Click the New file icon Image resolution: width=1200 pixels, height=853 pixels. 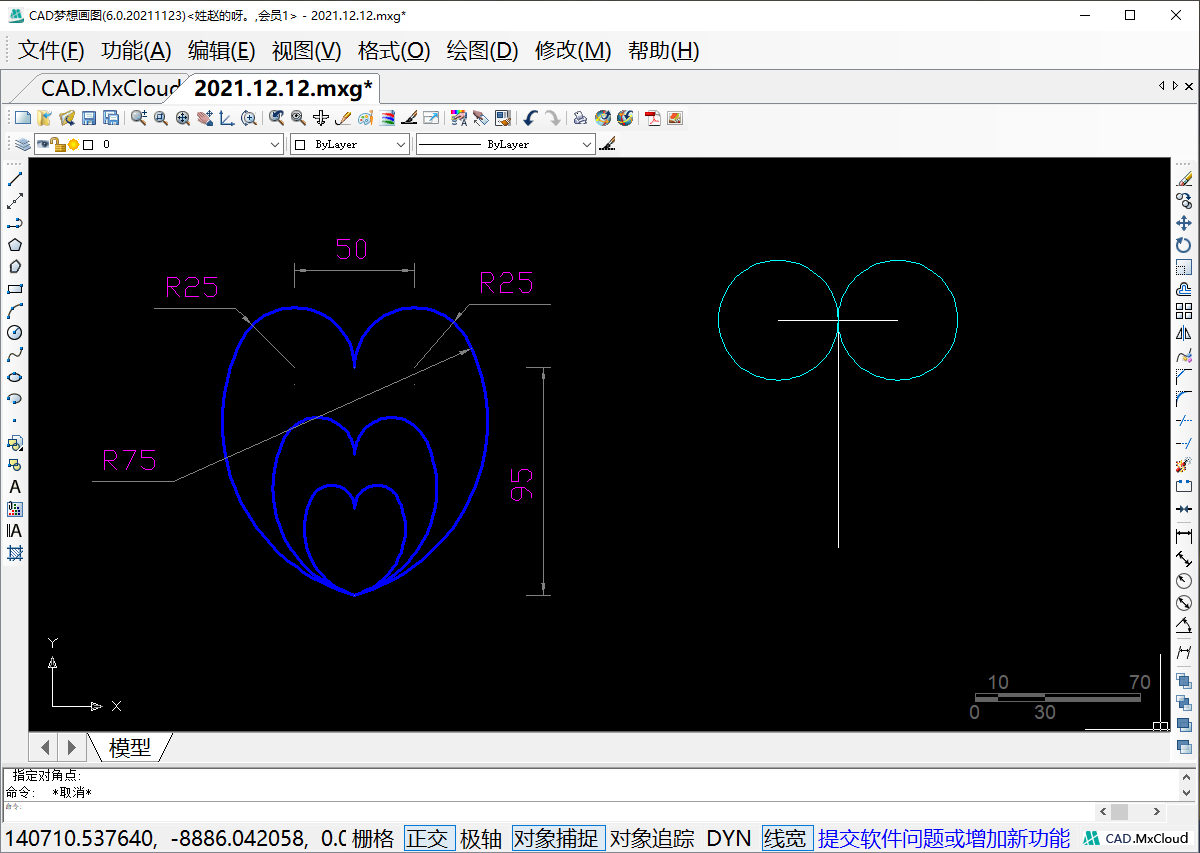22,118
